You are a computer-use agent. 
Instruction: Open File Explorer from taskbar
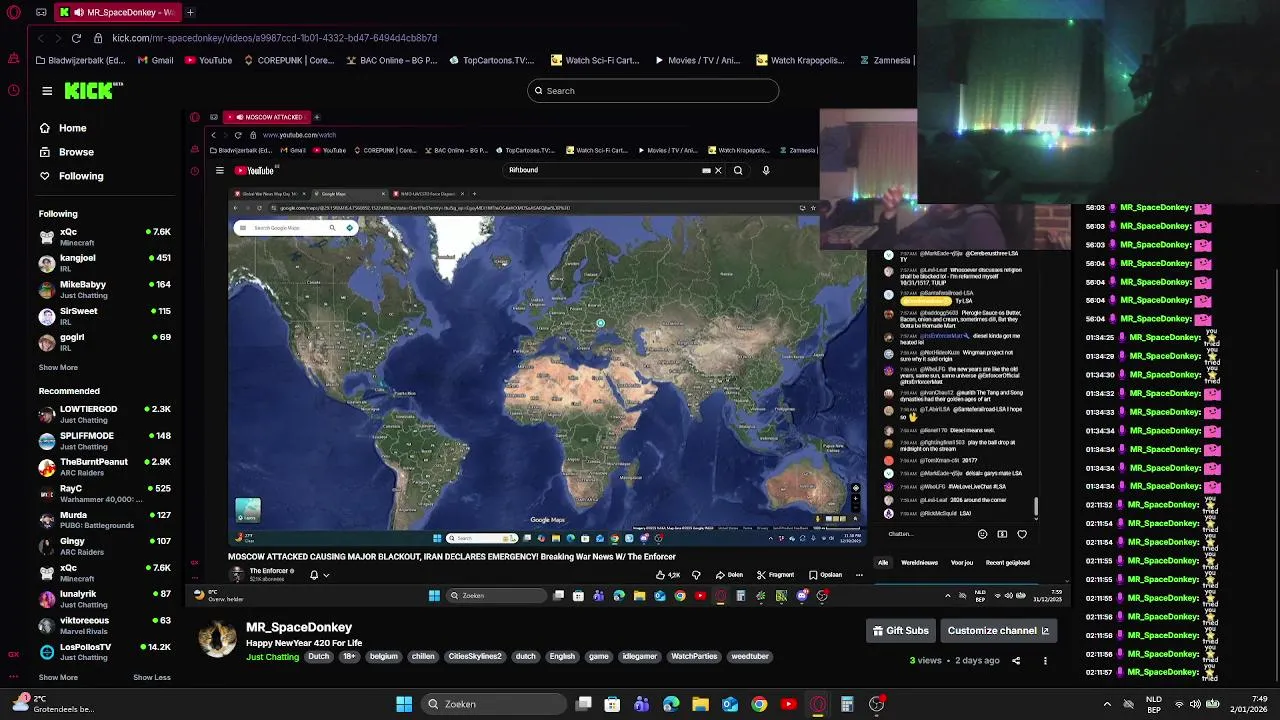[x=701, y=704]
